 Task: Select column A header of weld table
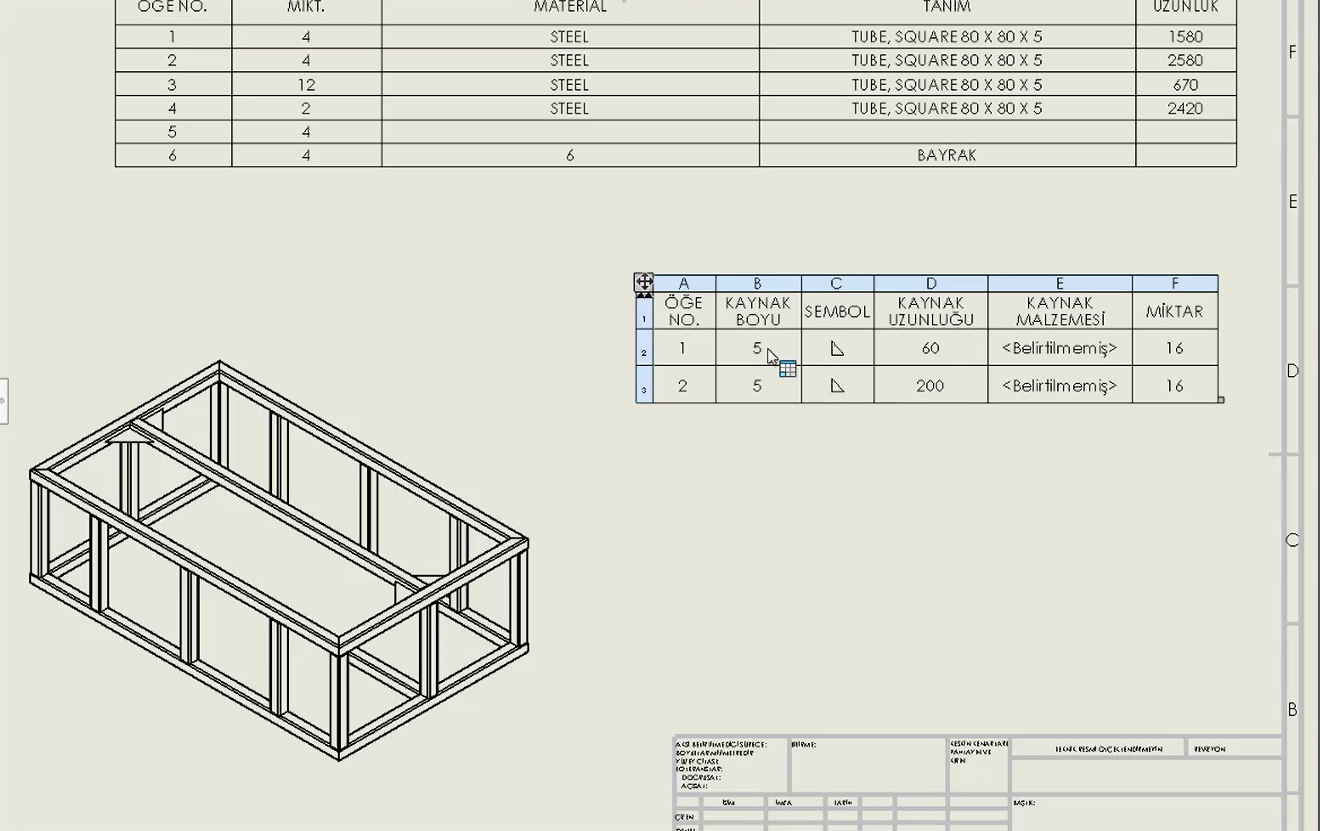[684, 283]
